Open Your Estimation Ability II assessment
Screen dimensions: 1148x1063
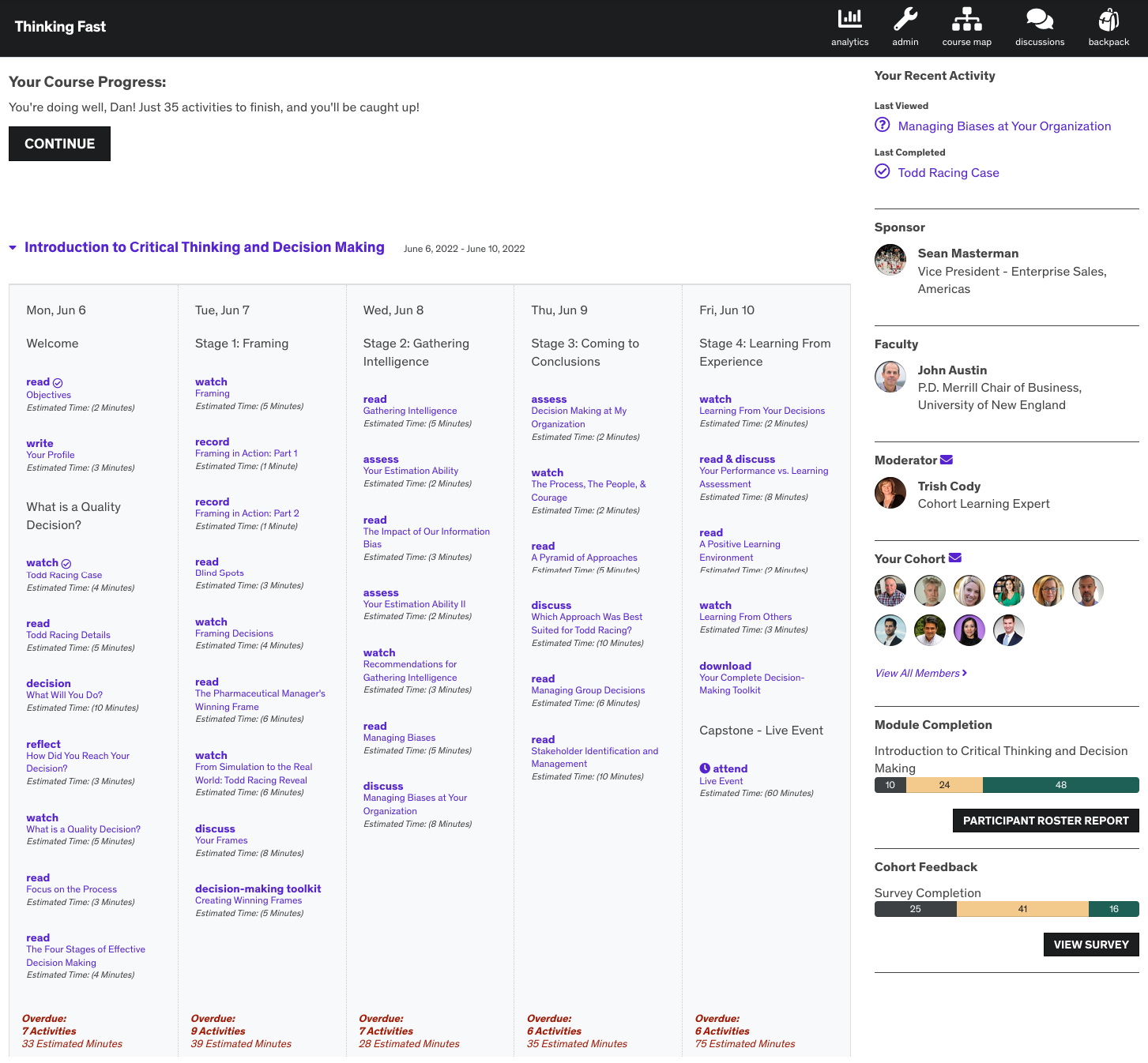tap(414, 604)
